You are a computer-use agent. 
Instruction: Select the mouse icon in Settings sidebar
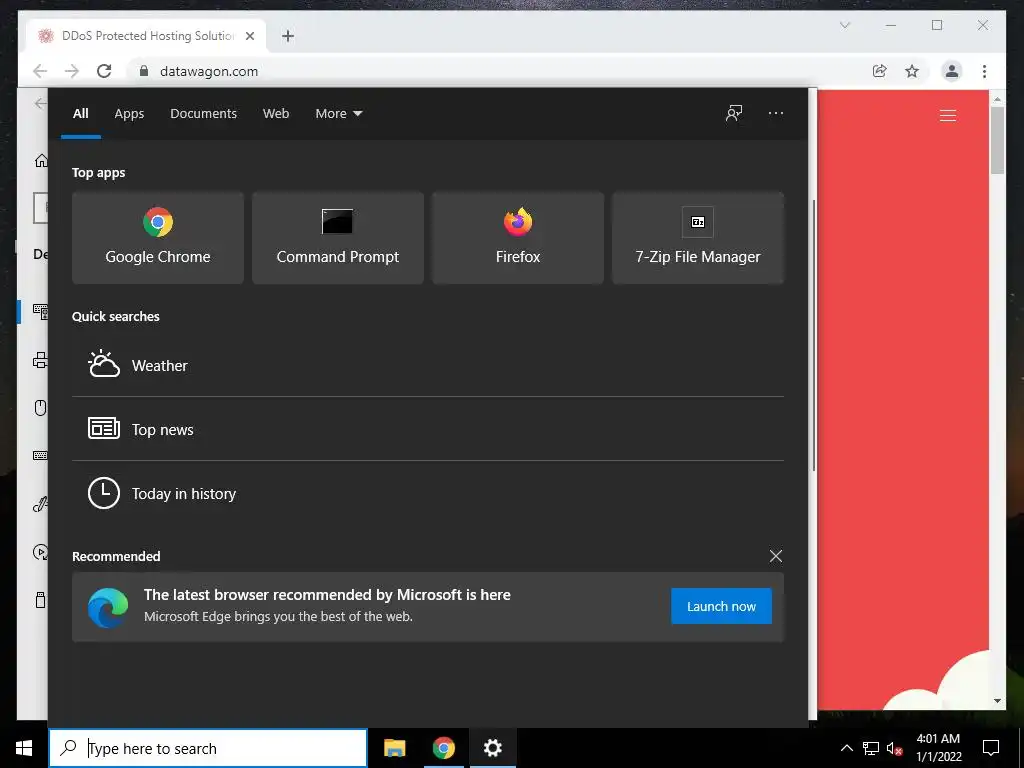point(40,408)
